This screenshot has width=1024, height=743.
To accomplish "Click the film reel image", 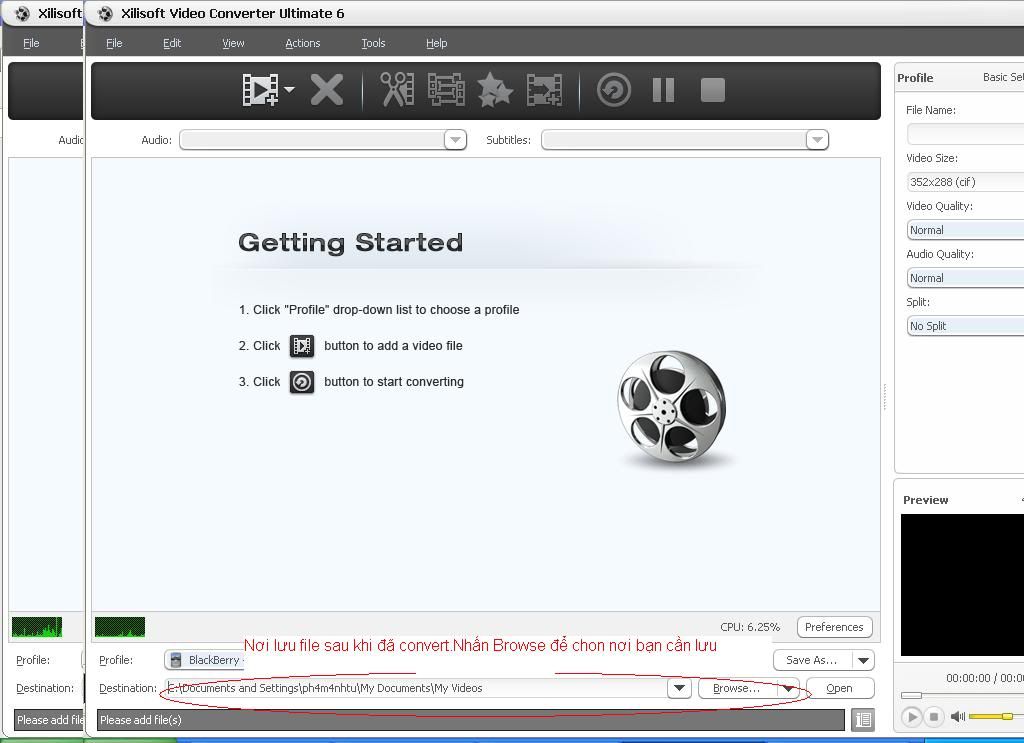I will [x=671, y=407].
